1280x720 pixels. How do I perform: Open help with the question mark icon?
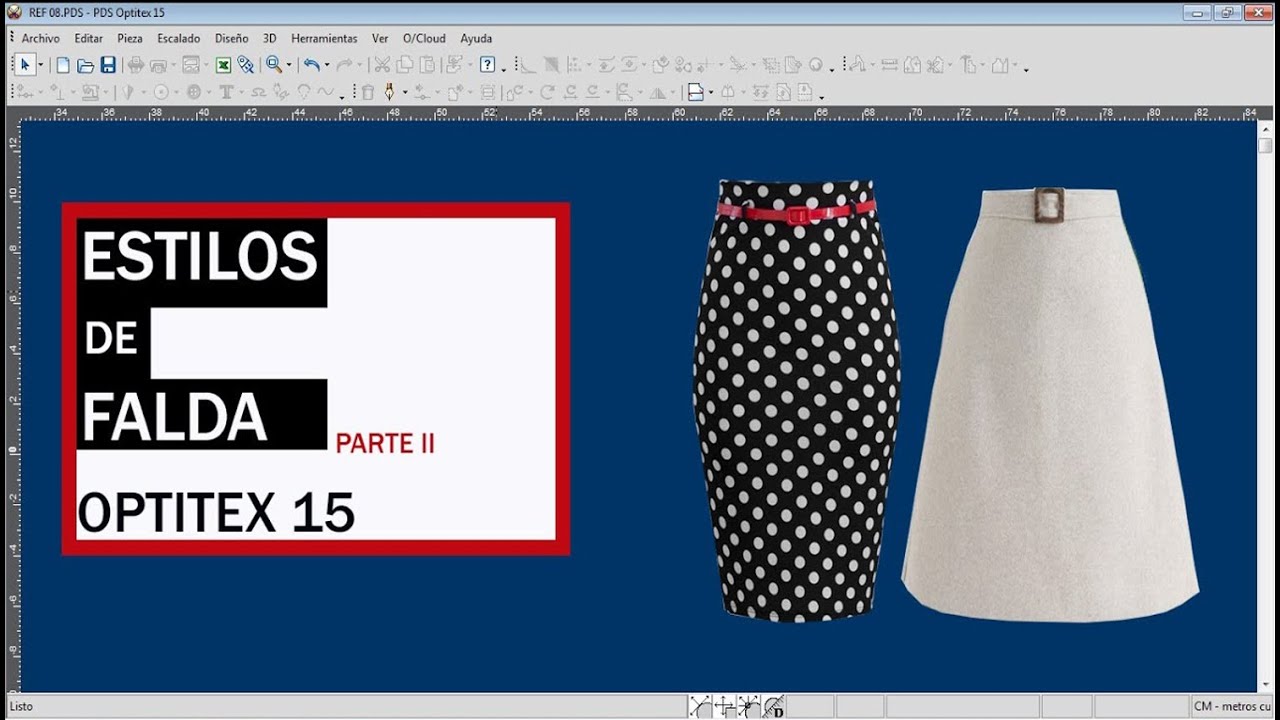coord(487,65)
